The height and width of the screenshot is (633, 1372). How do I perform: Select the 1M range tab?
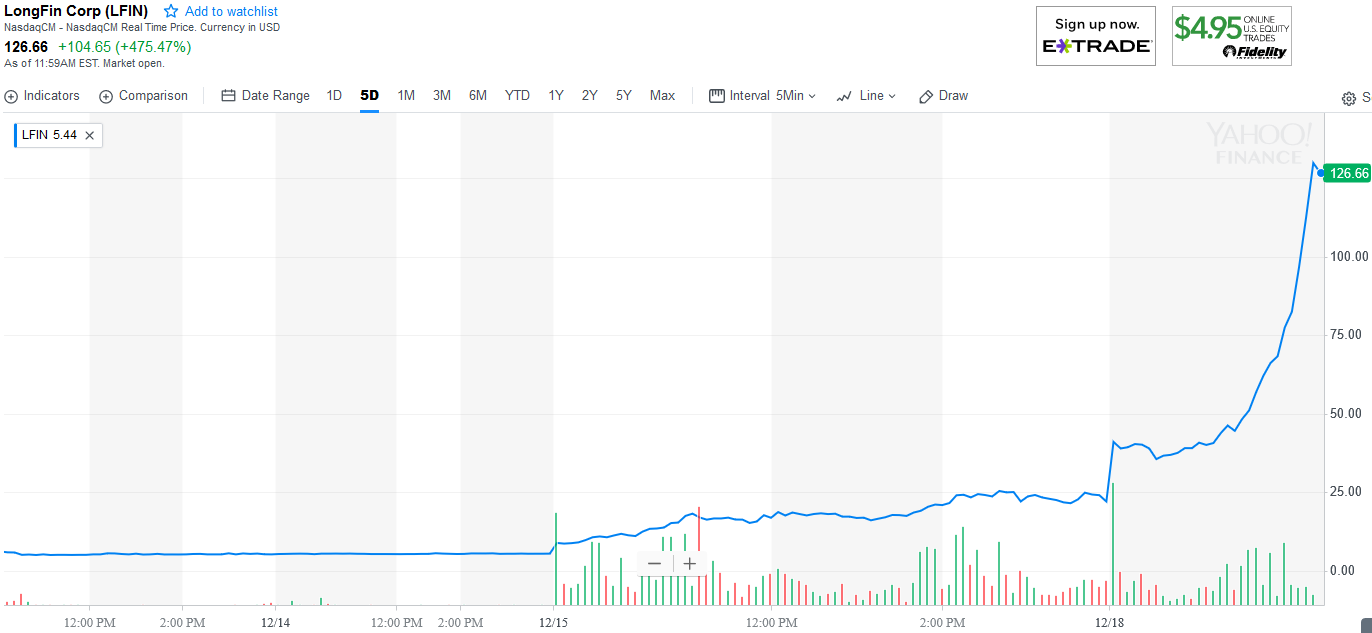click(x=406, y=96)
